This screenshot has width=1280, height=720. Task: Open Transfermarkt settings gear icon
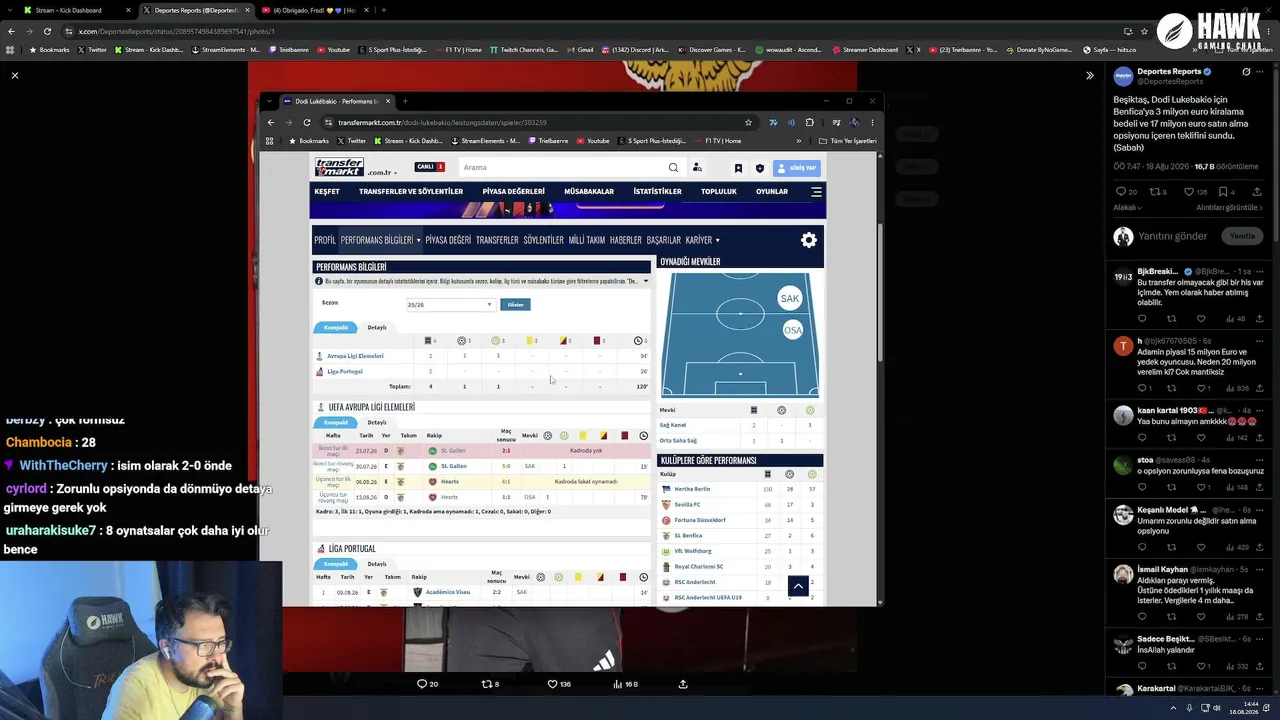(x=809, y=240)
